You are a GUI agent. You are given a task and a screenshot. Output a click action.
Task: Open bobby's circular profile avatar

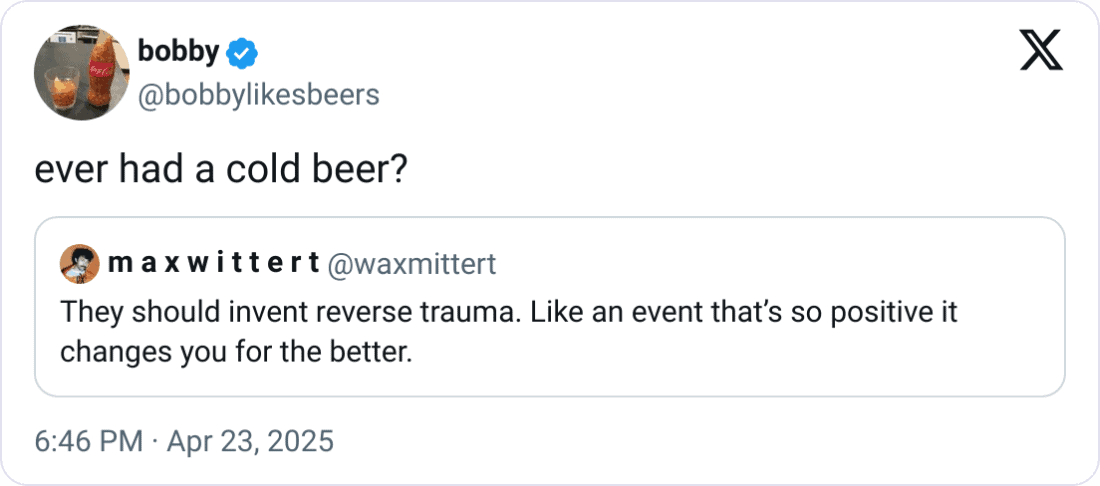[81, 73]
